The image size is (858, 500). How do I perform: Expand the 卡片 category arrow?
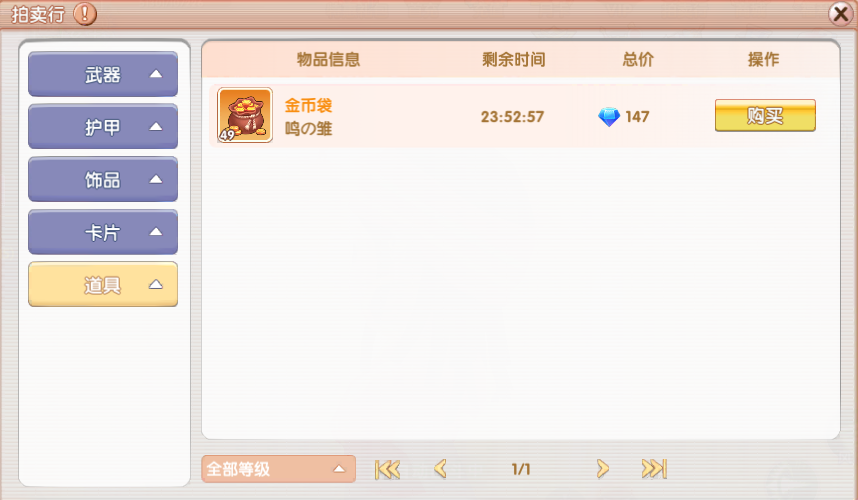[156, 232]
